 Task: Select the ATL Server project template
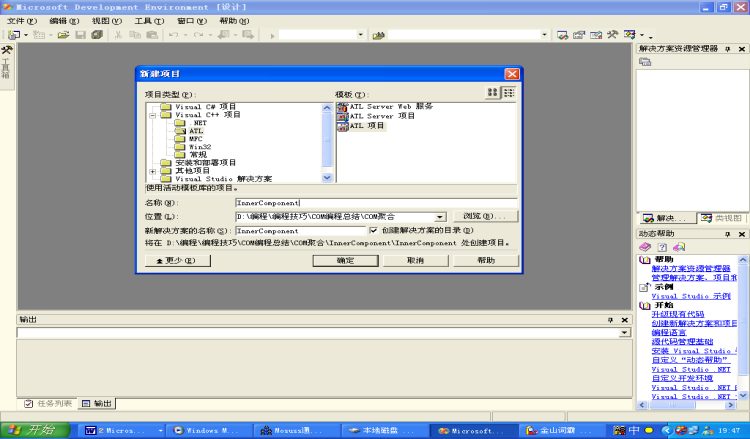point(376,116)
